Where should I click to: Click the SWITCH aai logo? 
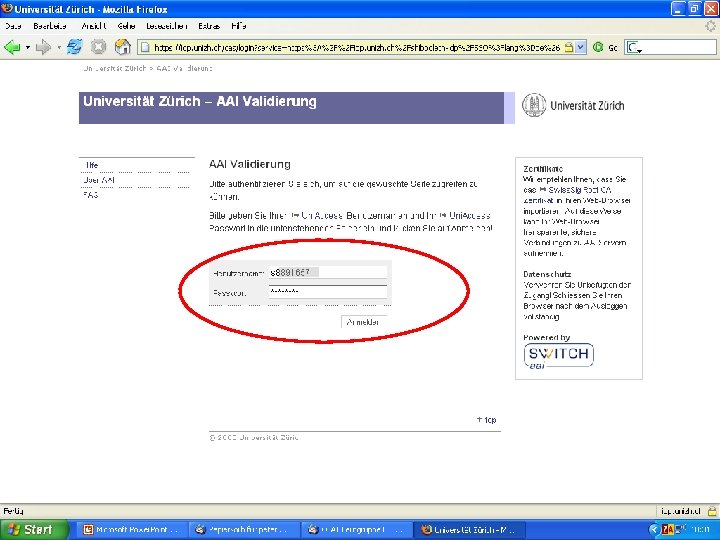tap(558, 355)
